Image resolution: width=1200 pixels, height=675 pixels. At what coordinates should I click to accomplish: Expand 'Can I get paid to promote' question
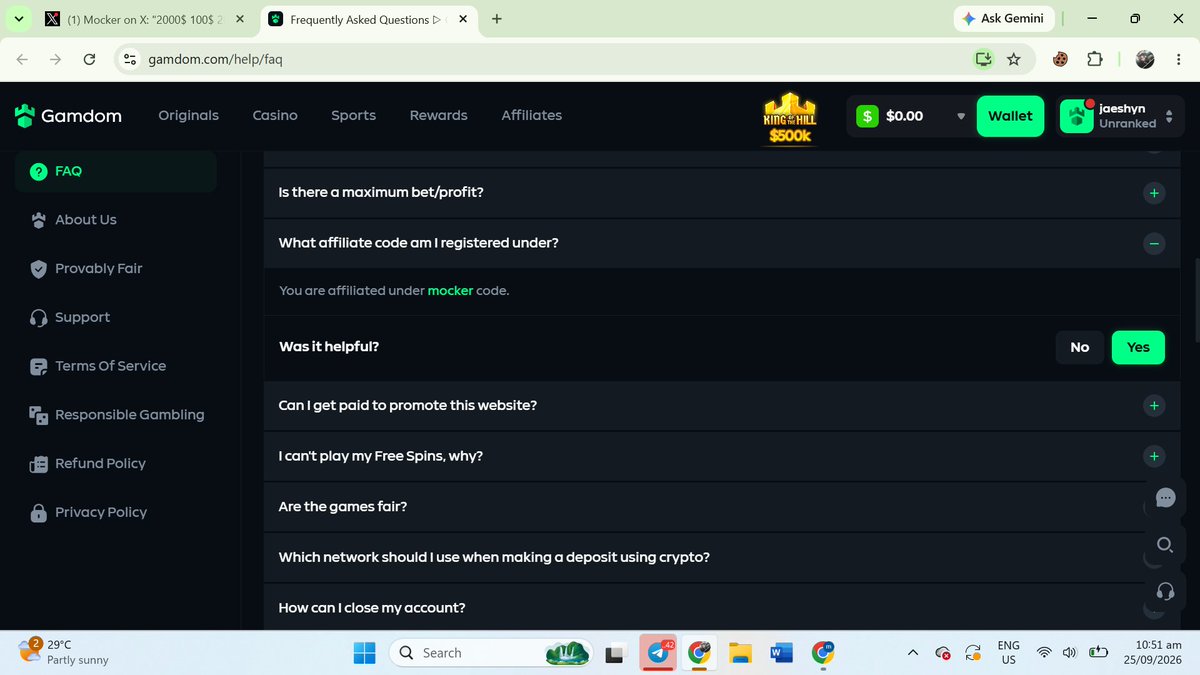pos(720,406)
